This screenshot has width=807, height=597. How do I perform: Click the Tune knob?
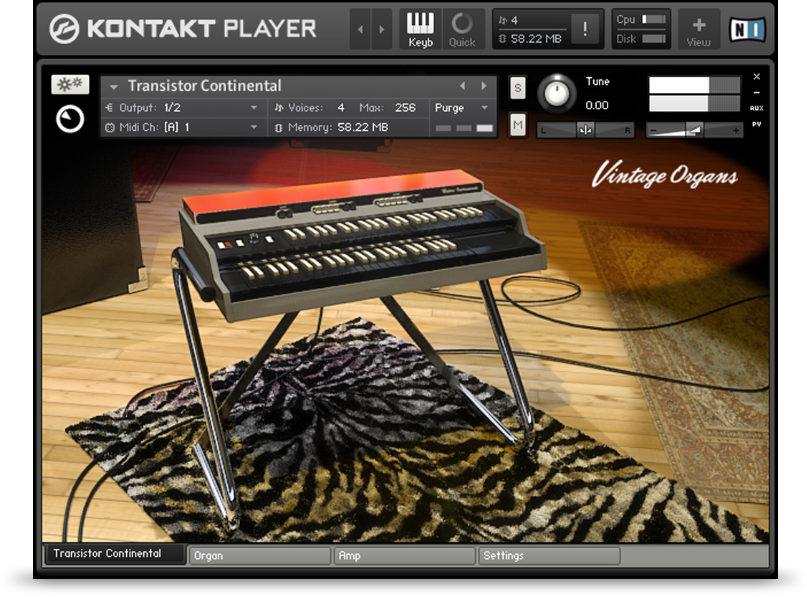(556, 94)
